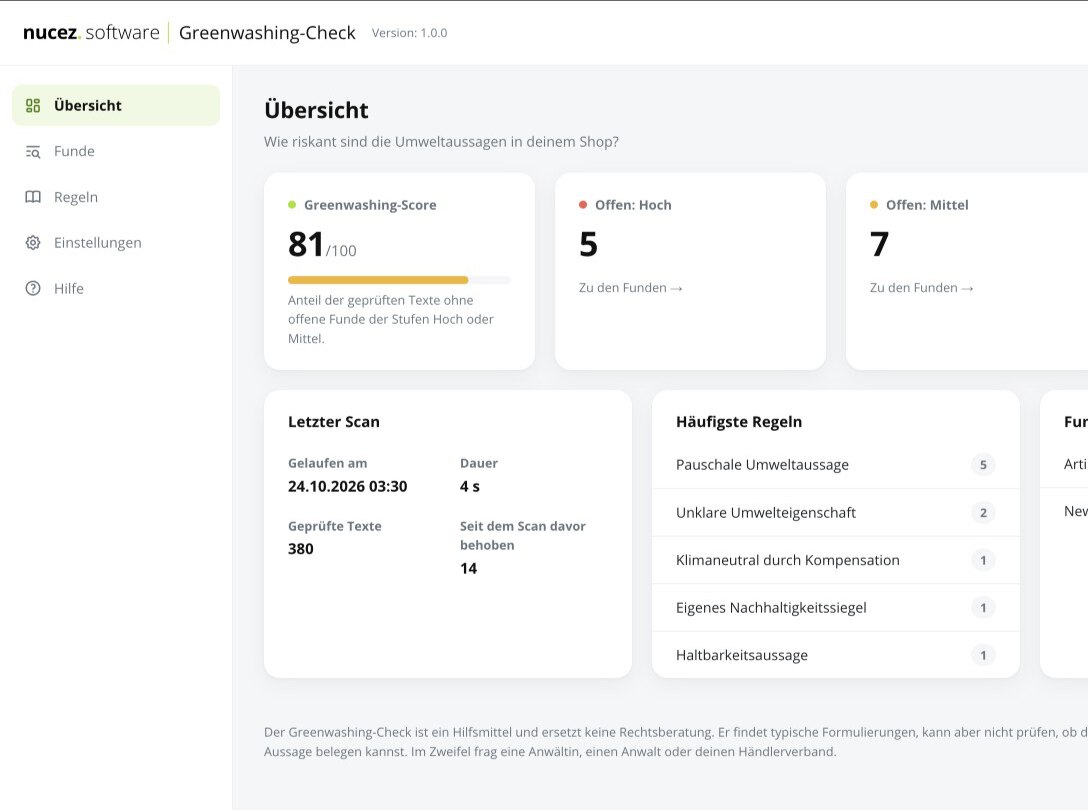Open Regeln from the sidebar

116,197
